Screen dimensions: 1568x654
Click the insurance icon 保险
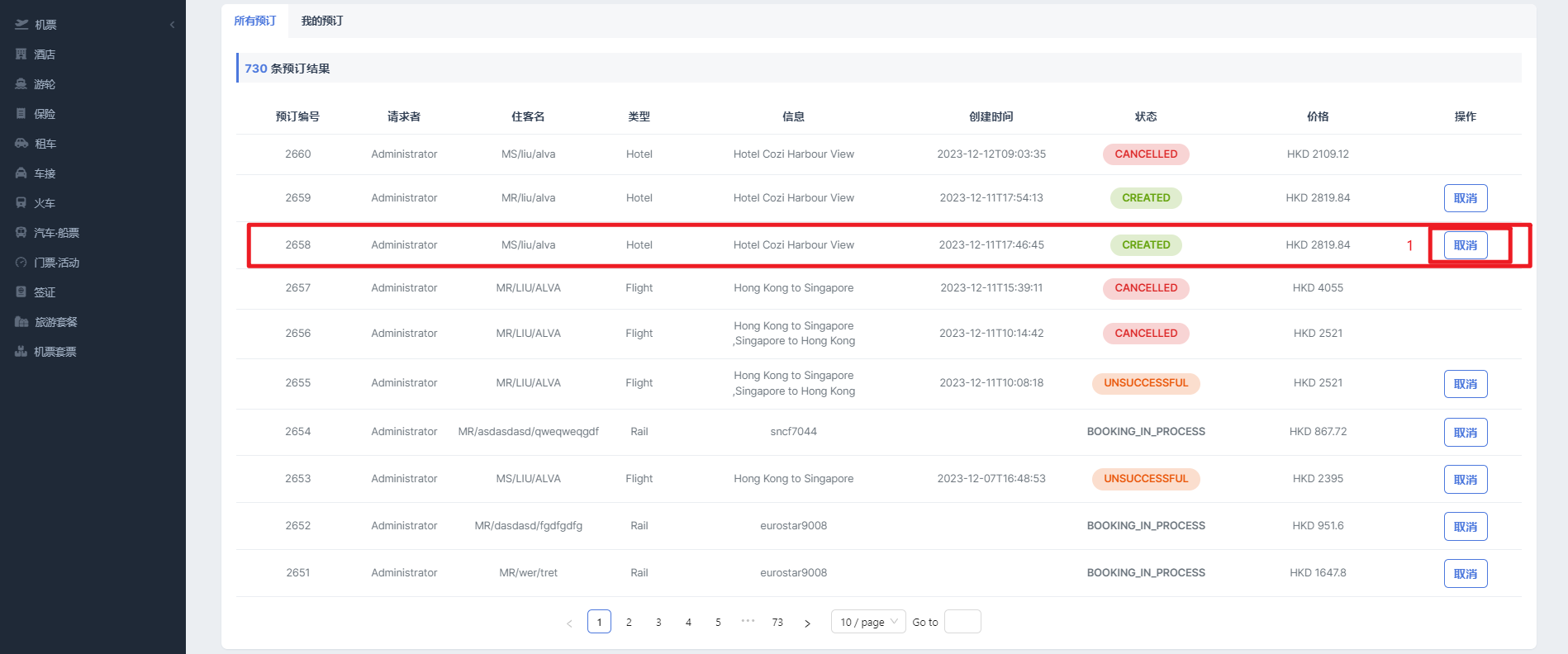[x=21, y=114]
